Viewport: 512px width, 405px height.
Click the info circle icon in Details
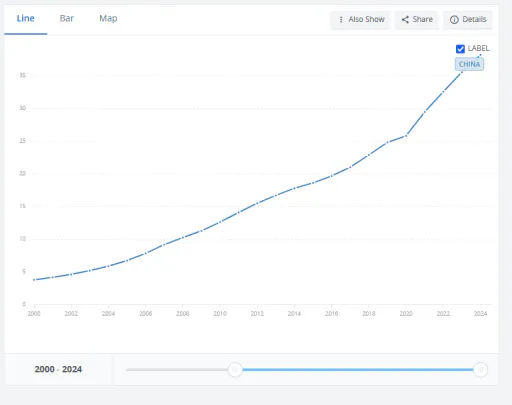pyautogui.click(x=454, y=20)
